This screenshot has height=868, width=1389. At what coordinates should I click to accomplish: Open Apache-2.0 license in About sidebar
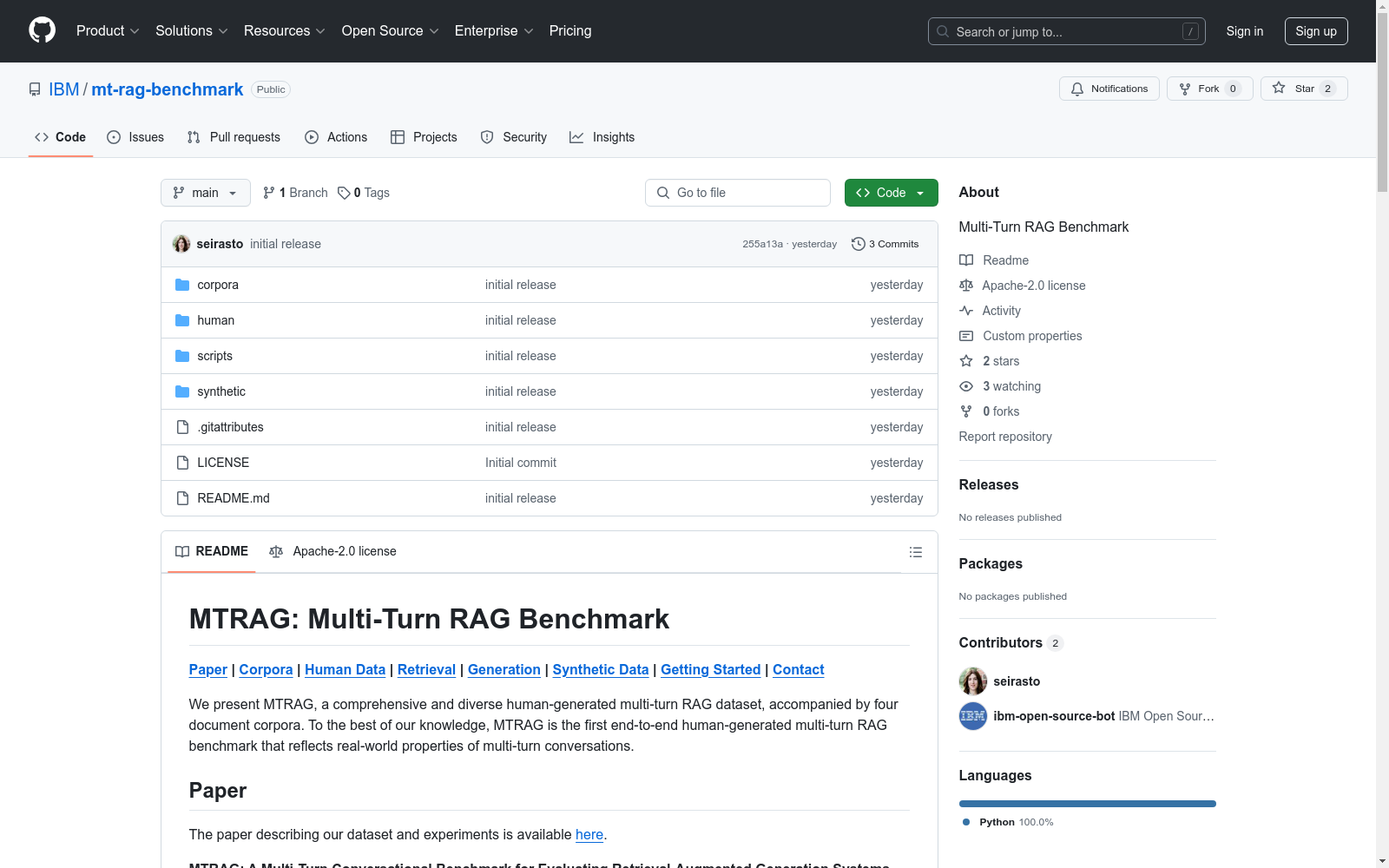1033,286
